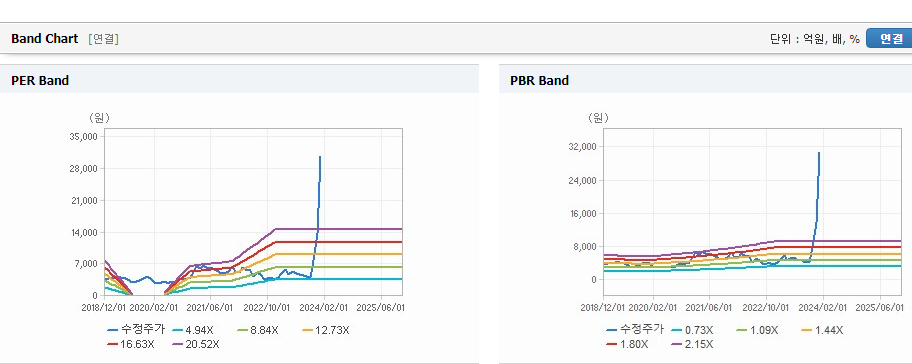Toggle 1.44X legend entry
The image size is (912, 364).
click(x=822, y=330)
